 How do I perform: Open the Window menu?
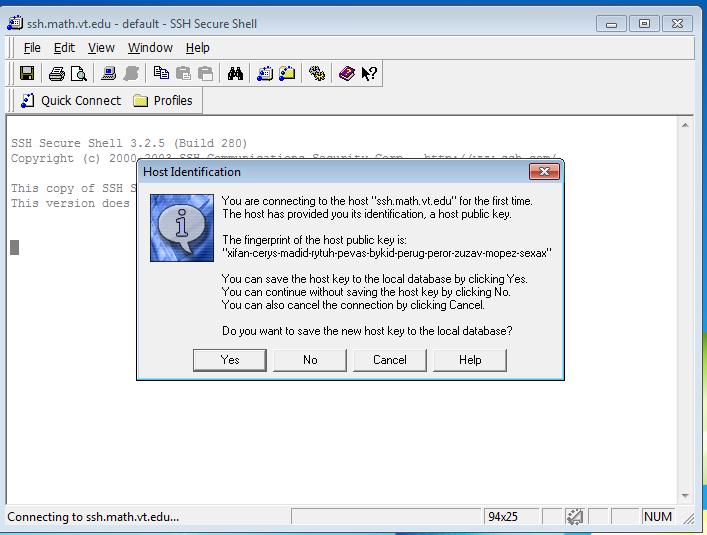pos(150,48)
